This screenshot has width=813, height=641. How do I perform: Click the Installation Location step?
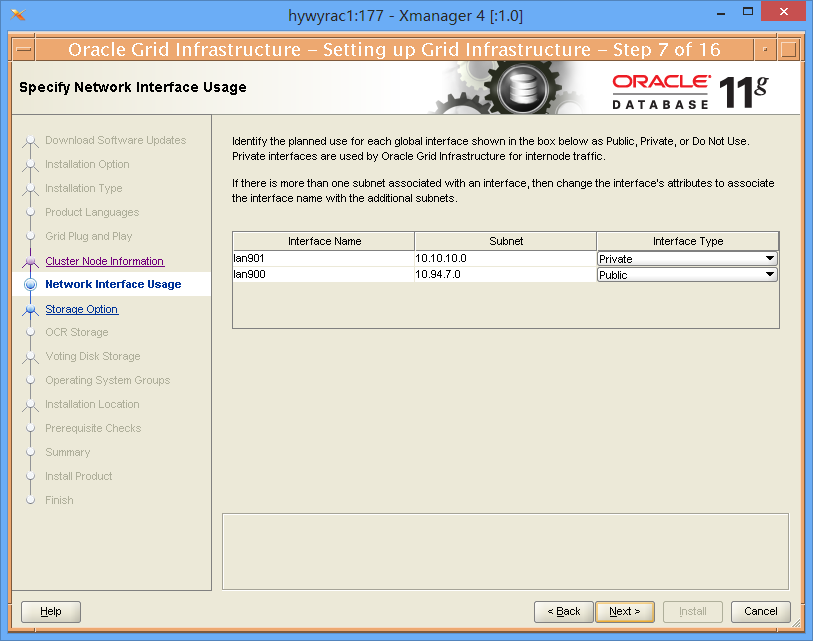coord(92,404)
